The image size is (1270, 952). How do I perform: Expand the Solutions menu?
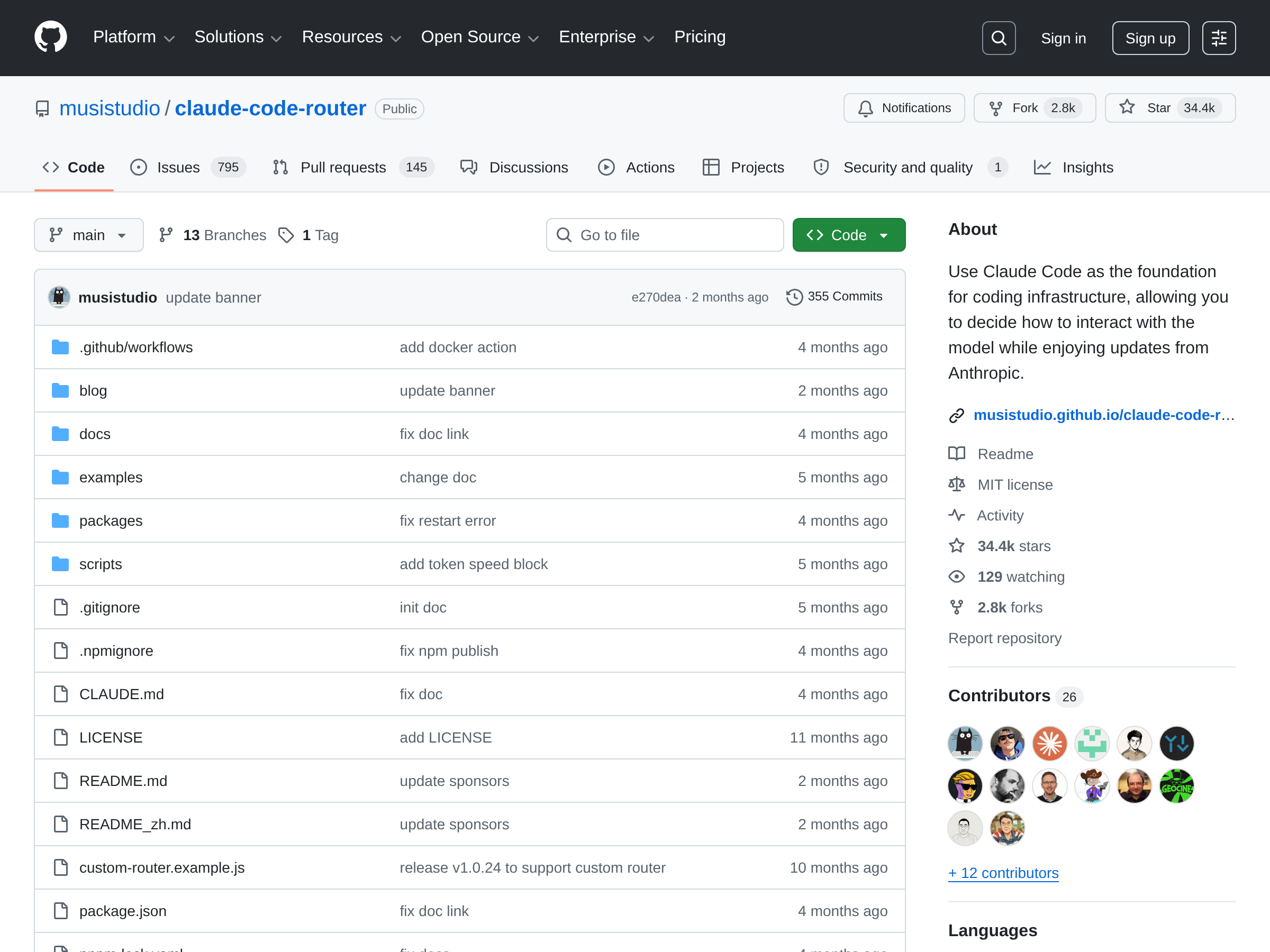(x=238, y=38)
